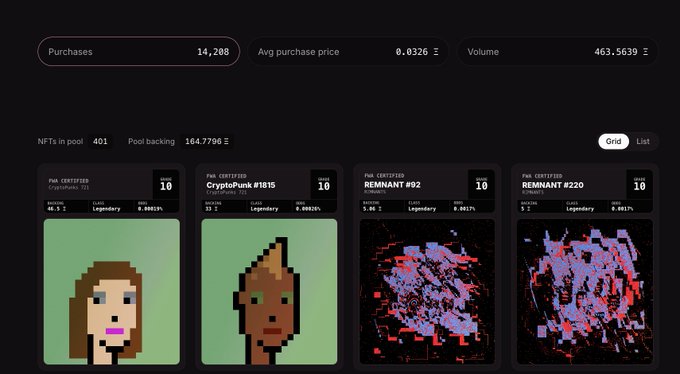Viewport: 680px width, 374px height.
Task: Select the Volume stat pill
Action: pos(557,52)
